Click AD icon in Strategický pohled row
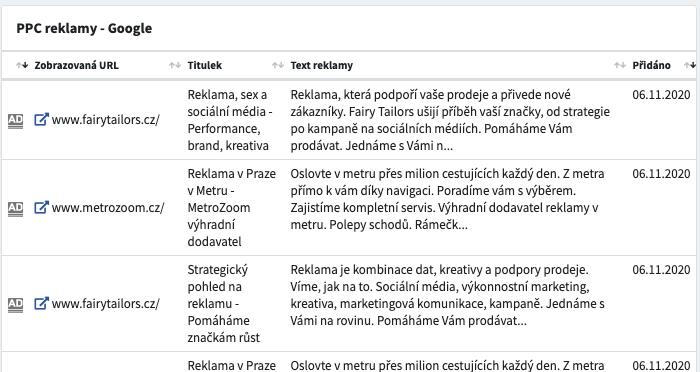Image resolution: width=700 pixels, height=372 pixels. tap(15, 305)
